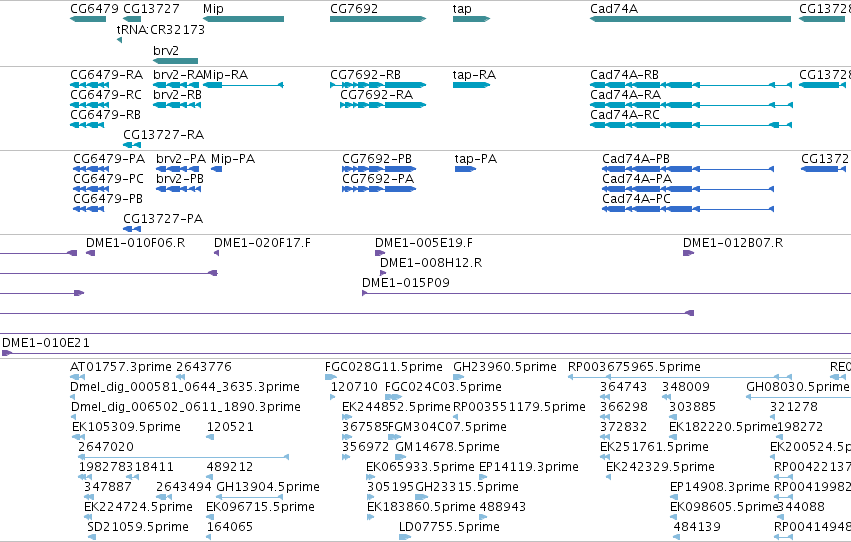
Task: Open protein CG6479-PB
Action: coord(108,199)
